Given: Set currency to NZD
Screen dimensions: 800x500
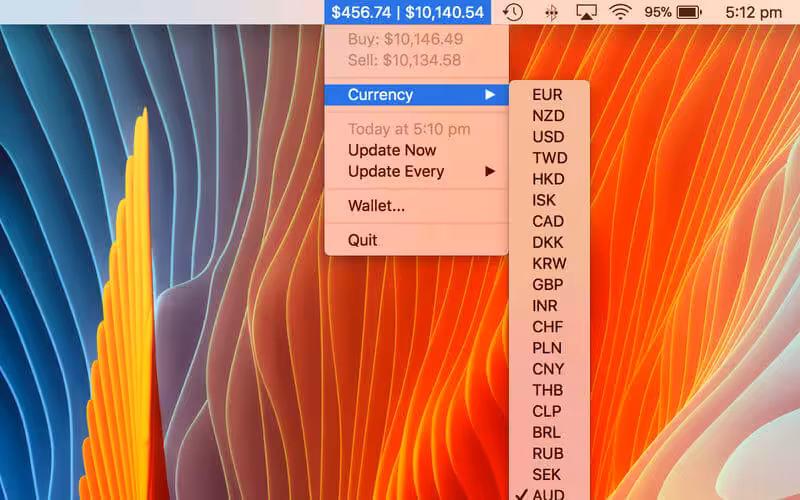Looking at the screenshot, I should tap(548, 116).
